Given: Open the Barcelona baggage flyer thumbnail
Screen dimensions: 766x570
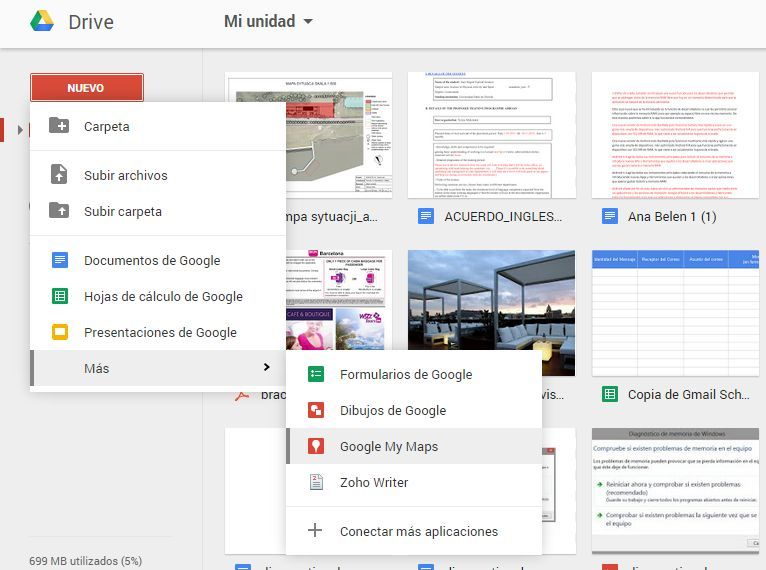Looking at the screenshot, I should coord(339,300).
